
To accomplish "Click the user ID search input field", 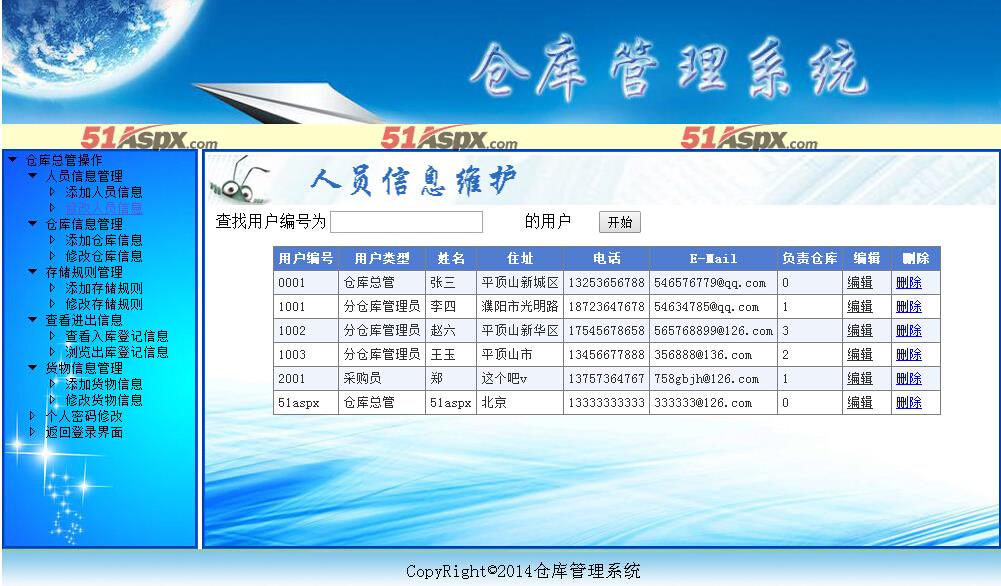I will pyautogui.click(x=406, y=222).
